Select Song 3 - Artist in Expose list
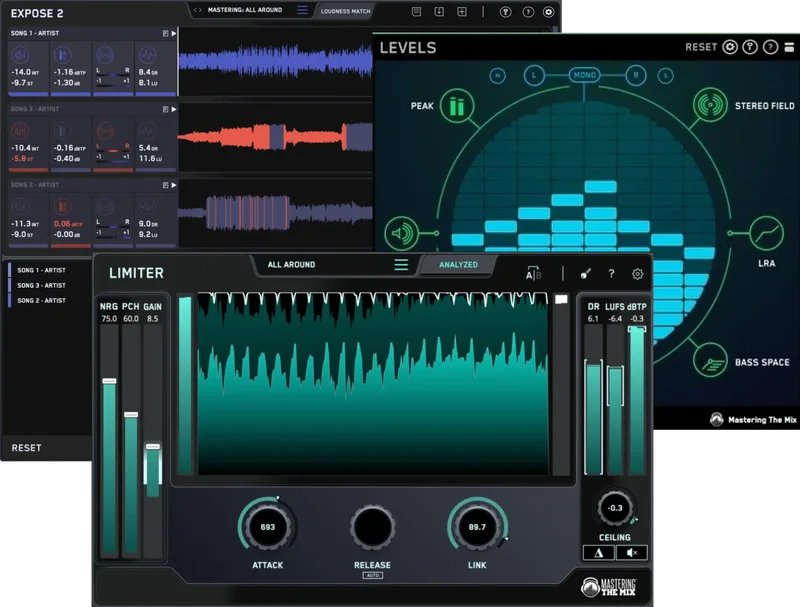 41,286
